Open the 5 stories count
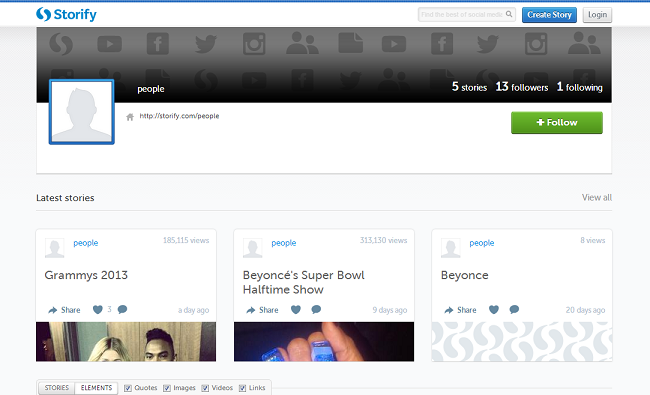This screenshot has height=395, width=650. click(x=469, y=87)
